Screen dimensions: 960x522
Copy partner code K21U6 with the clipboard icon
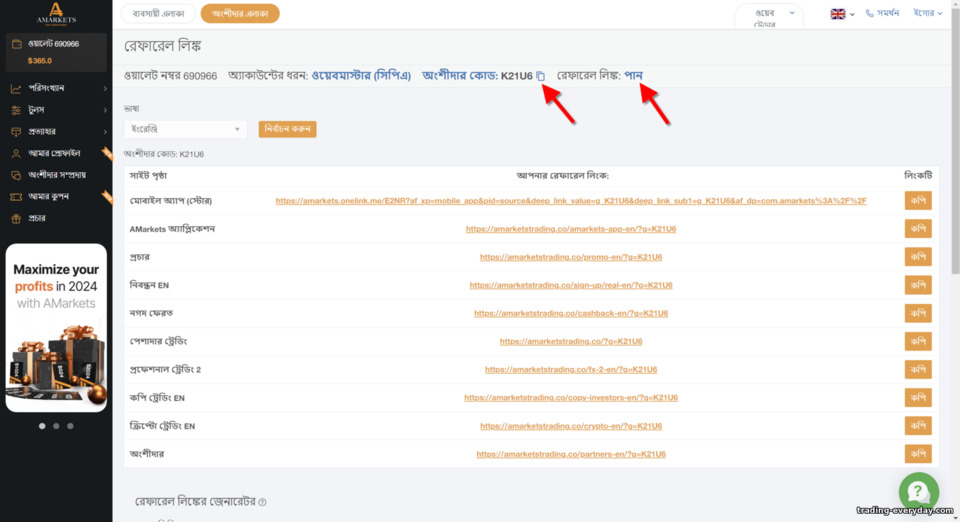point(541,76)
